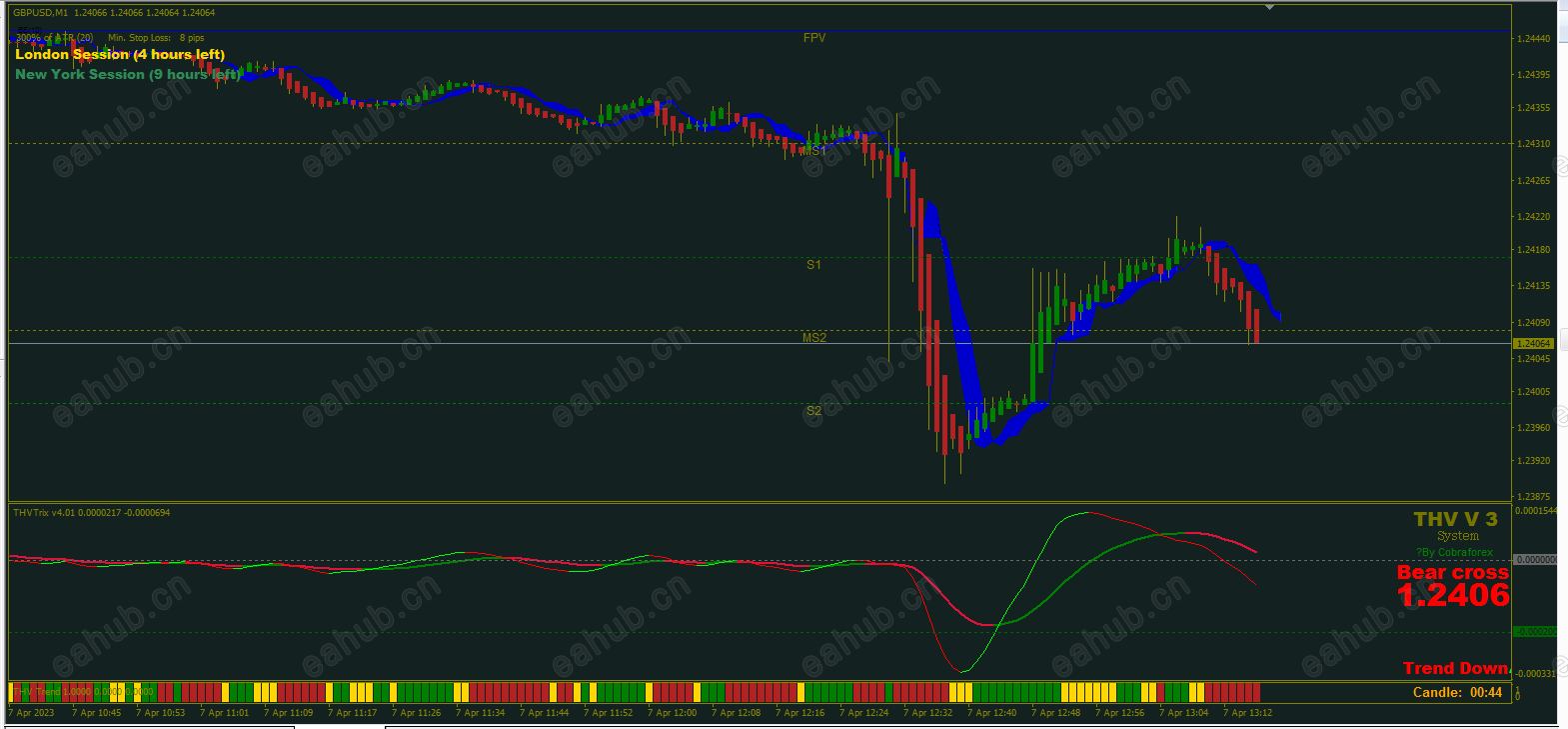The height and width of the screenshot is (729, 1568).
Task: Click the 1.24440 price on the scale
Action: 1534,39
